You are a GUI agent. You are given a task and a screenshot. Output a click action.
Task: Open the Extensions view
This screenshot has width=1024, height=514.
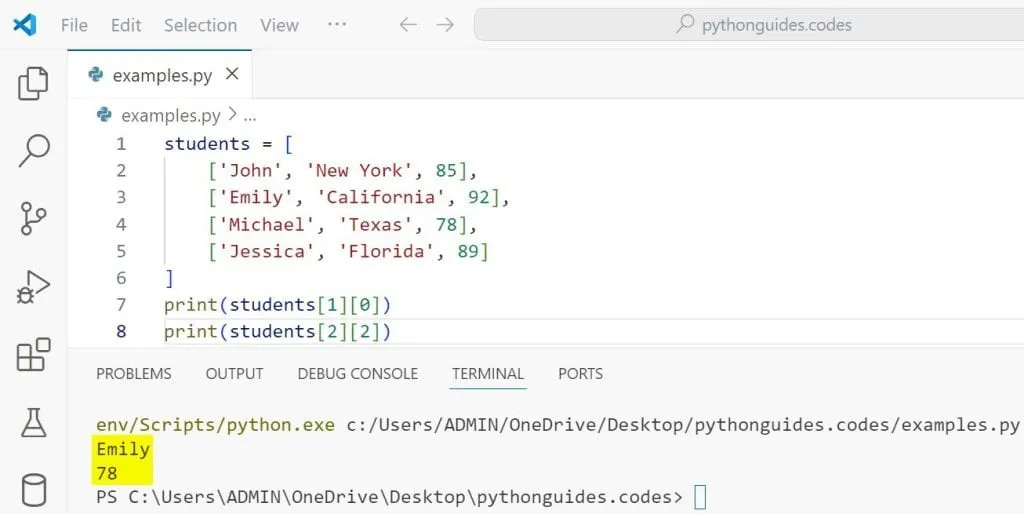click(33, 354)
